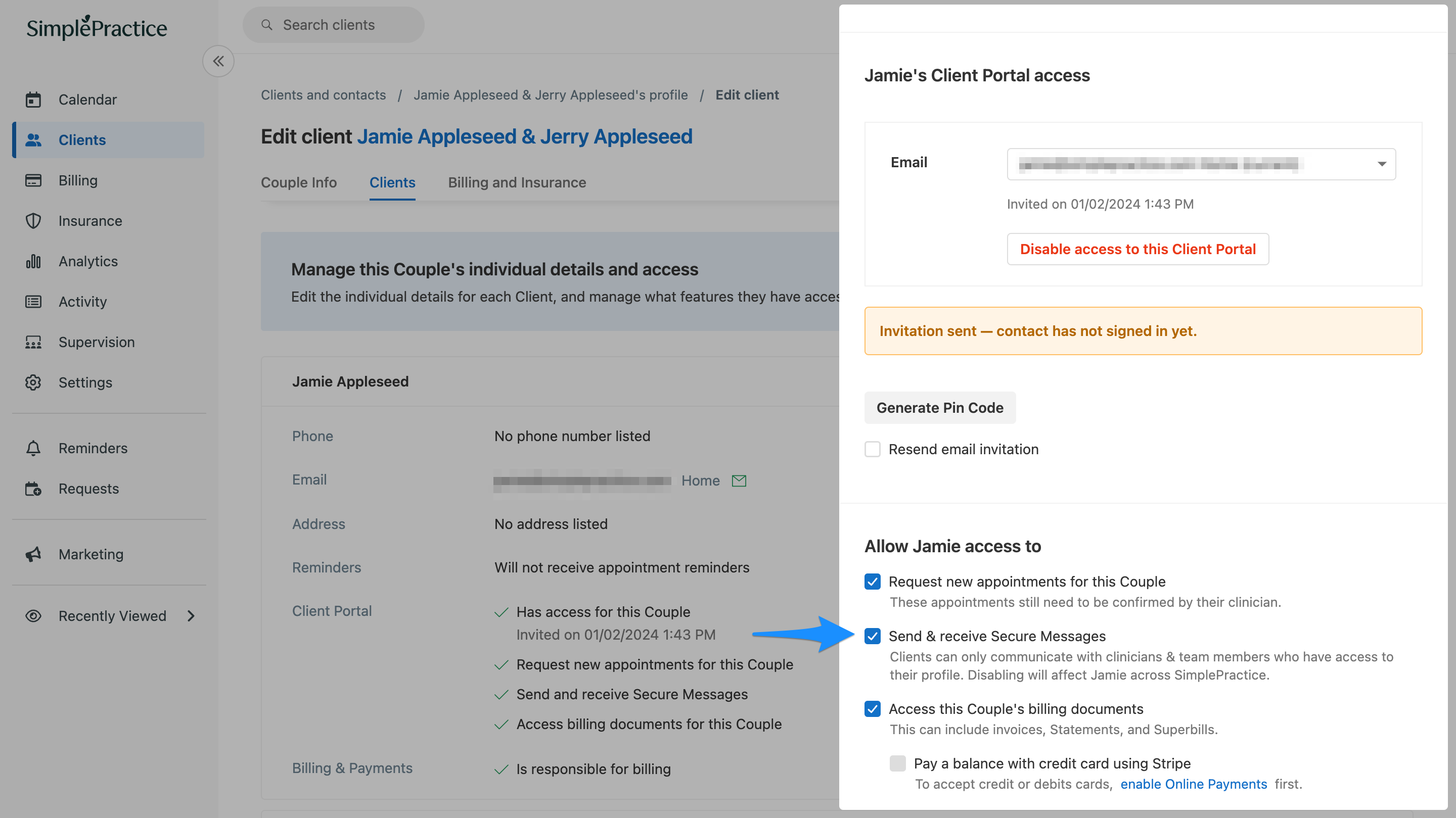
Task: Open the Requests calendar-plus icon
Action: pyautogui.click(x=33, y=489)
